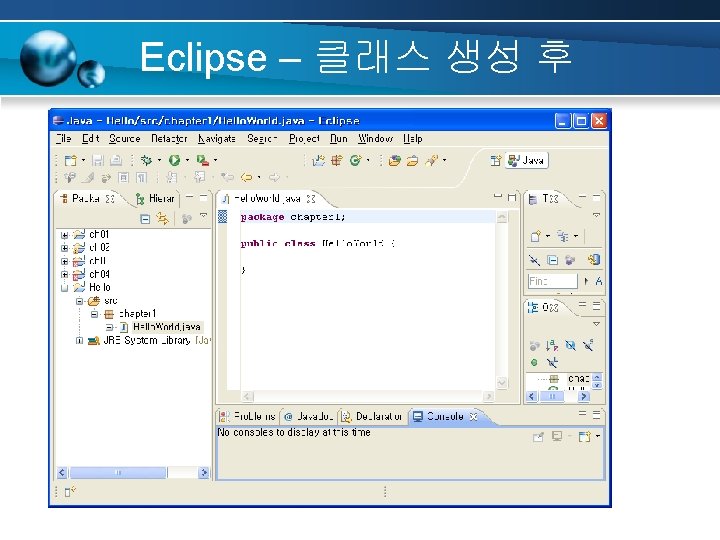This screenshot has width=720, height=540.
Task: Click the Open Perspective icon
Action: (x=495, y=160)
